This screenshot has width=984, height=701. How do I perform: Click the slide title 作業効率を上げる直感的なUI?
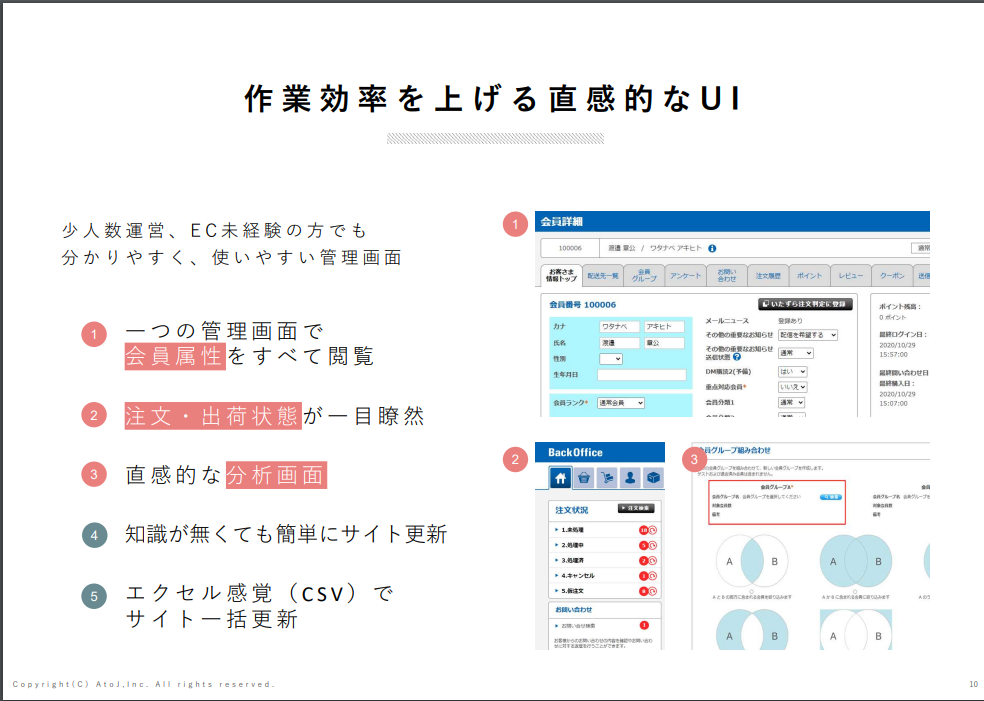coord(494,99)
